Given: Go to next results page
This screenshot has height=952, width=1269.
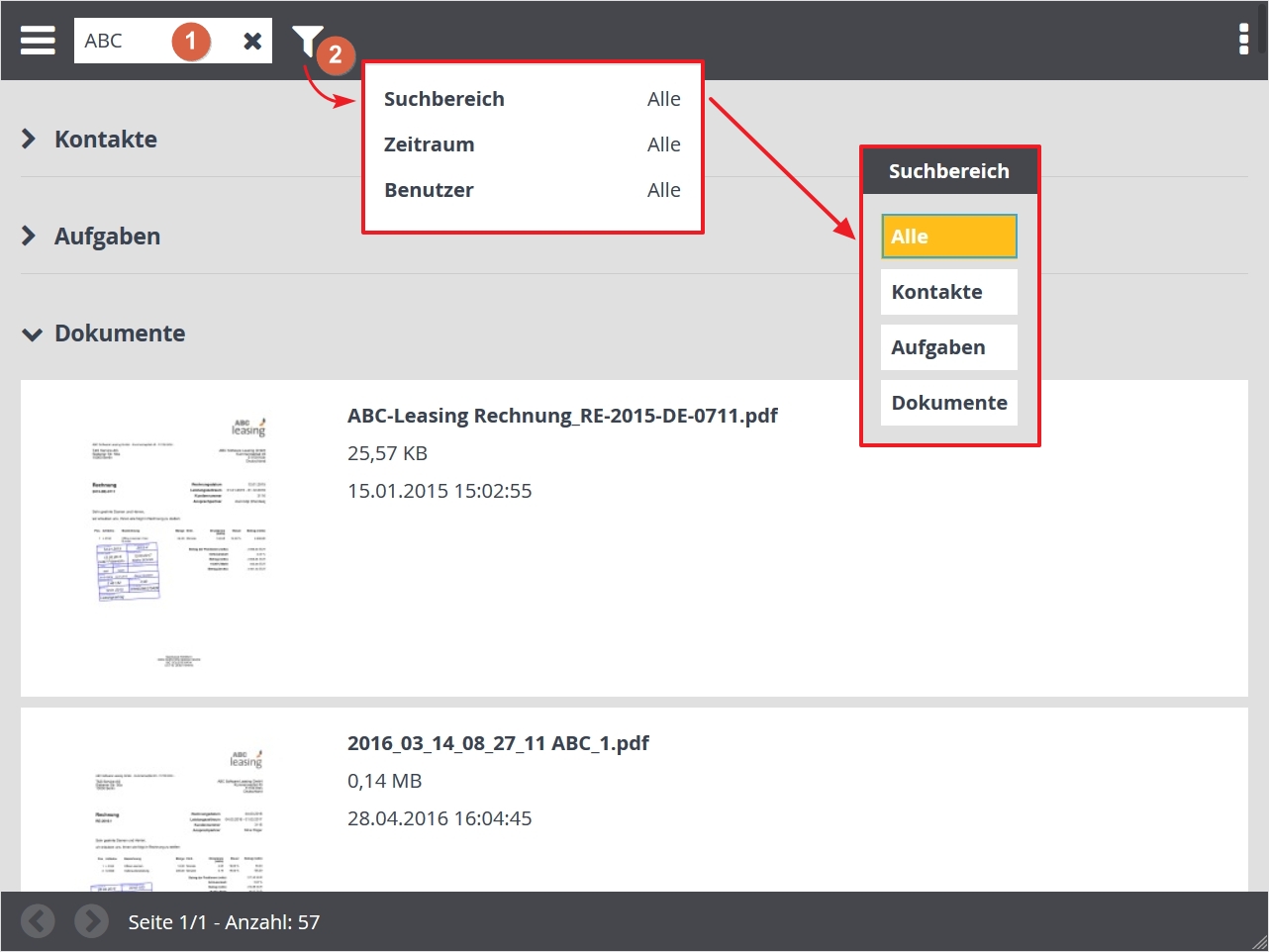Looking at the screenshot, I should click(91, 921).
